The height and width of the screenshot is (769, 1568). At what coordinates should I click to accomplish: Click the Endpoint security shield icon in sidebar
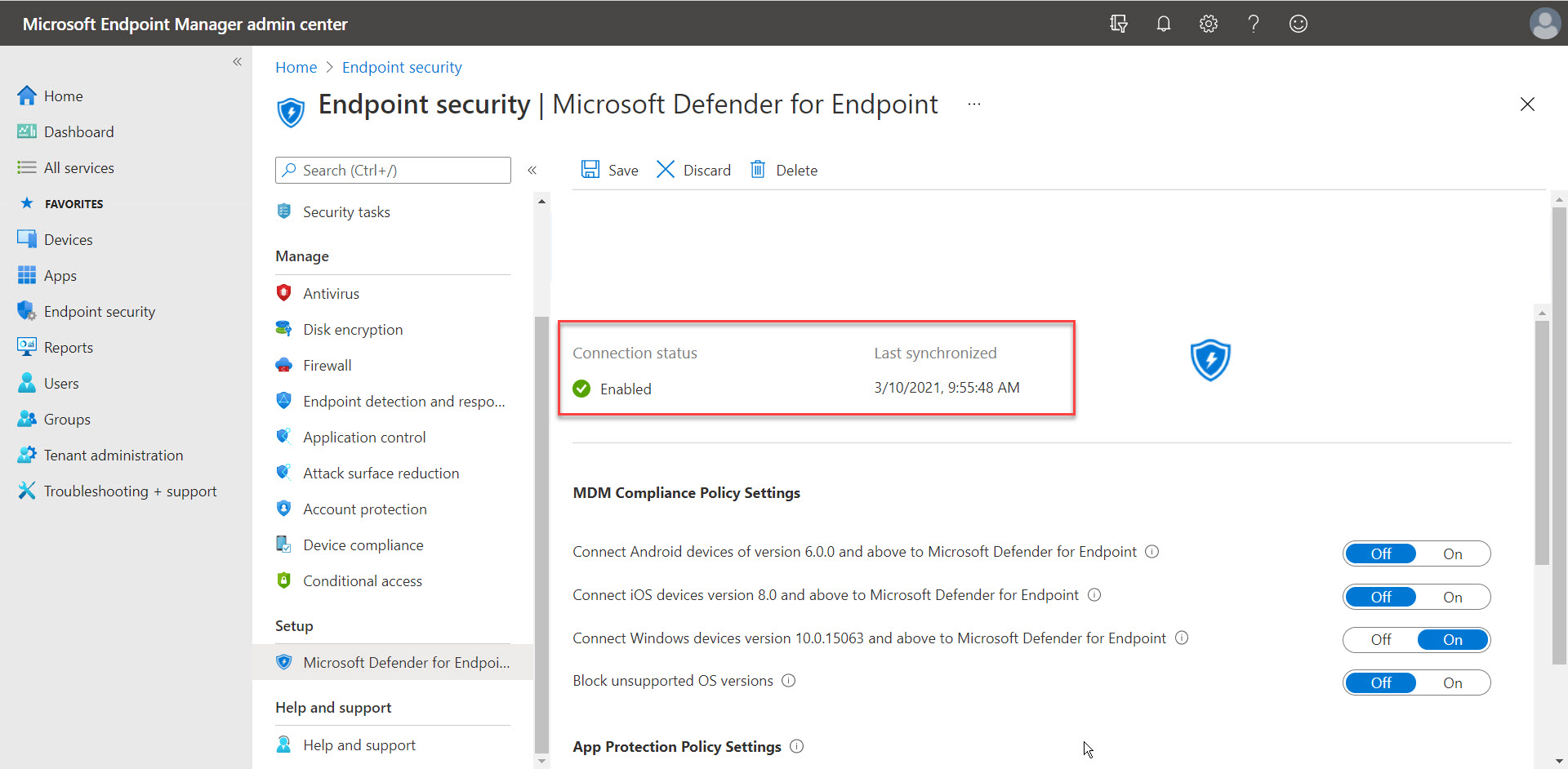tap(27, 311)
